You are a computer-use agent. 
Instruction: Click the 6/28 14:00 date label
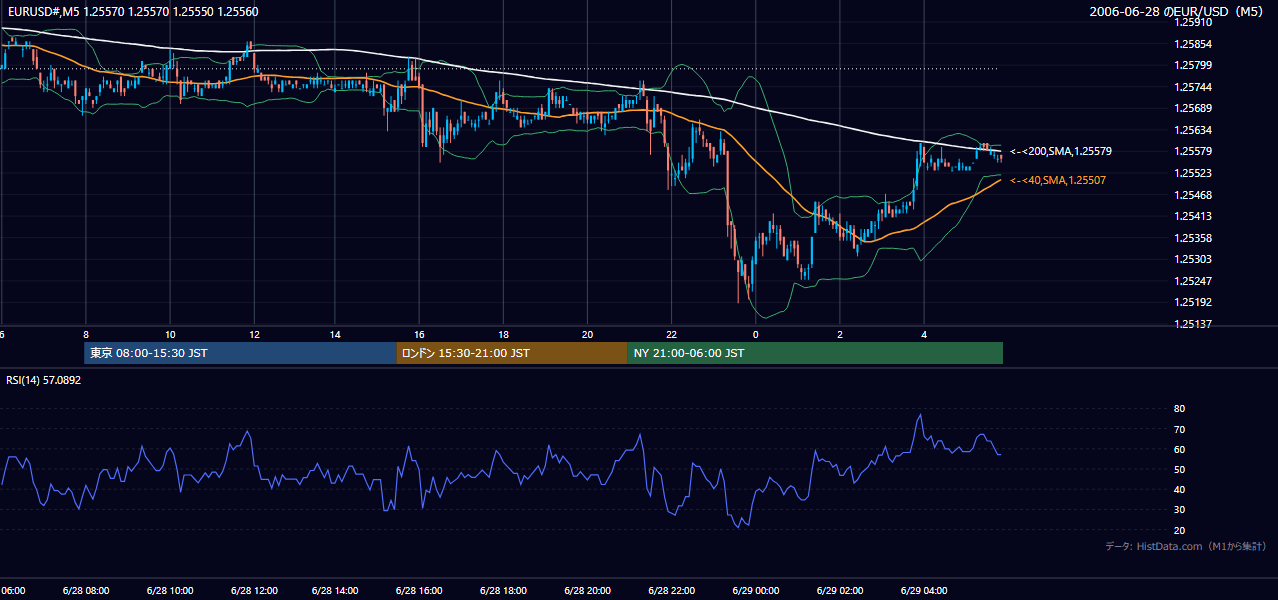pyautogui.click(x=335, y=591)
